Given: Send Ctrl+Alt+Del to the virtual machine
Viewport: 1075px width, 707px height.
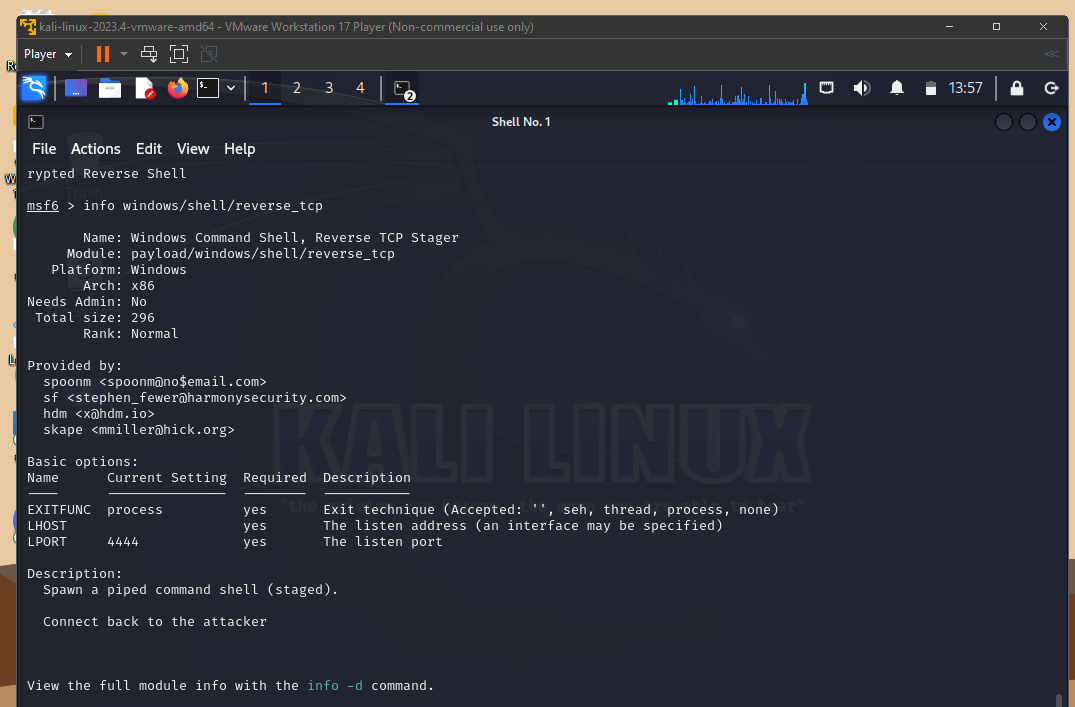Looking at the screenshot, I should pyautogui.click(x=148, y=54).
